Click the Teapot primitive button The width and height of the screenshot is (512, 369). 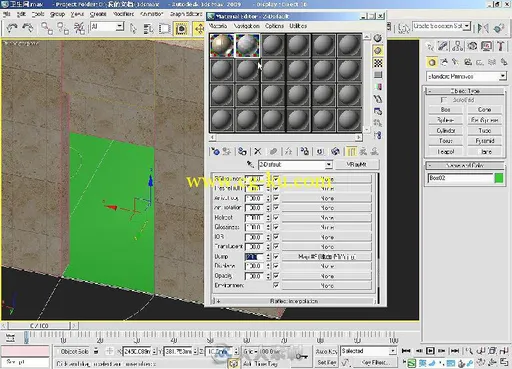[445, 152]
